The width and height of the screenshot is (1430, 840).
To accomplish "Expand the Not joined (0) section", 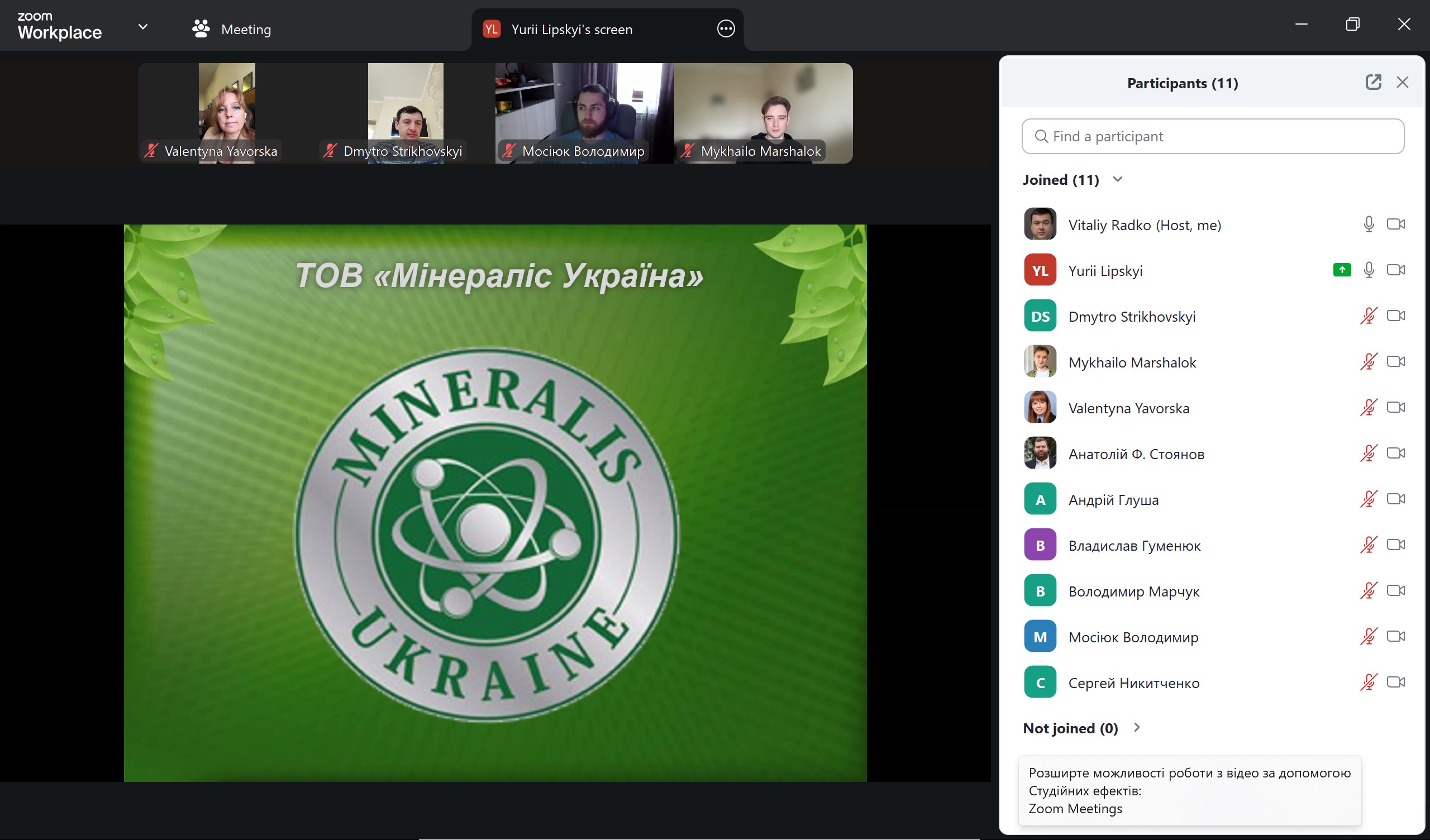I will pyautogui.click(x=1137, y=728).
